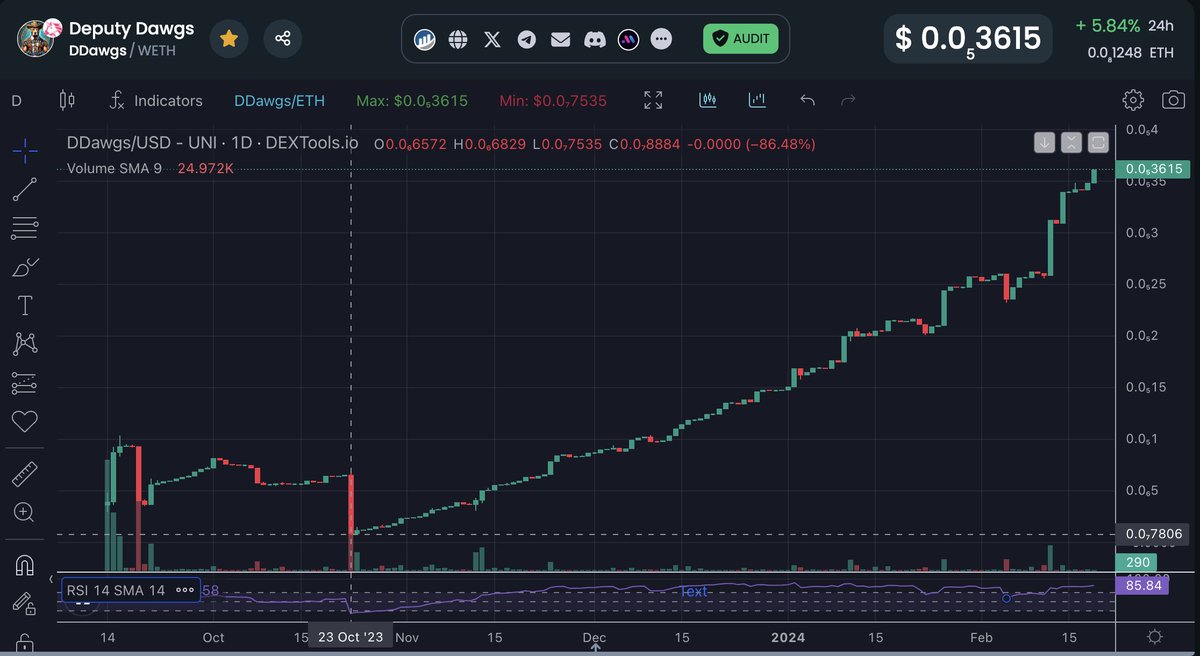The width and height of the screenshot is (1200, 656).
Task: Select the brush drawing tool
Action: coord(25,267)
